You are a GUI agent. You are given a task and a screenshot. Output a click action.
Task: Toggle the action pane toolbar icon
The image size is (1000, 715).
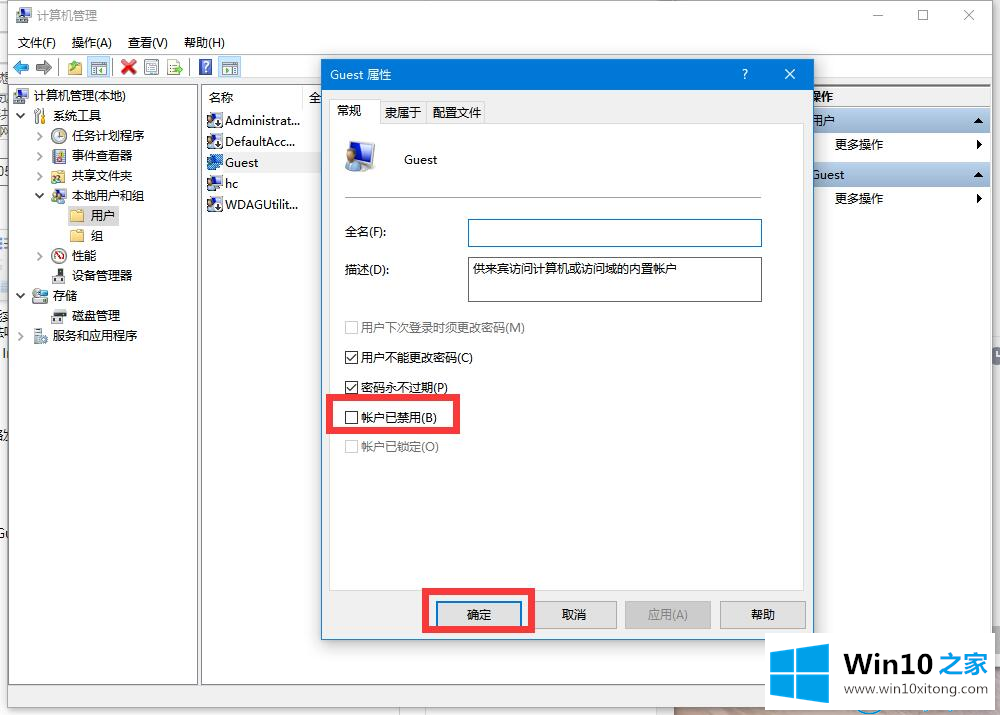click(x=230, y=67)
